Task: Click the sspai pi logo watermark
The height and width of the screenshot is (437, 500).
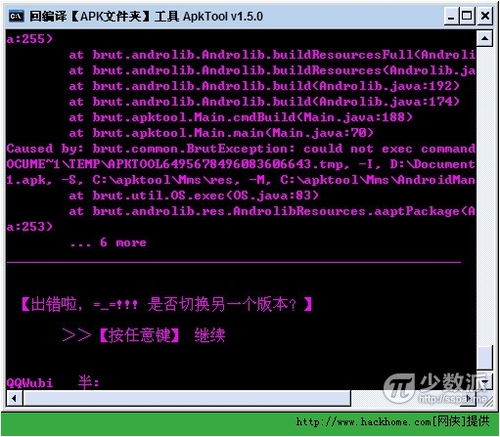Action: 399,388
